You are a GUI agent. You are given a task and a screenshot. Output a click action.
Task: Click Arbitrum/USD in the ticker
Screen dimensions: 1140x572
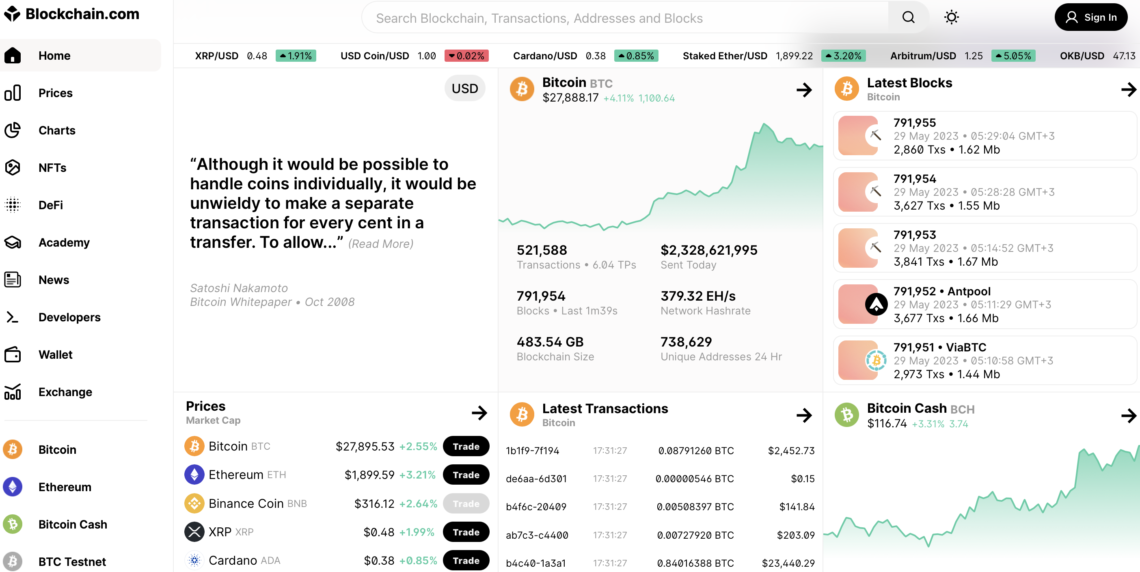pyautogui.click(x=963, y=55)
